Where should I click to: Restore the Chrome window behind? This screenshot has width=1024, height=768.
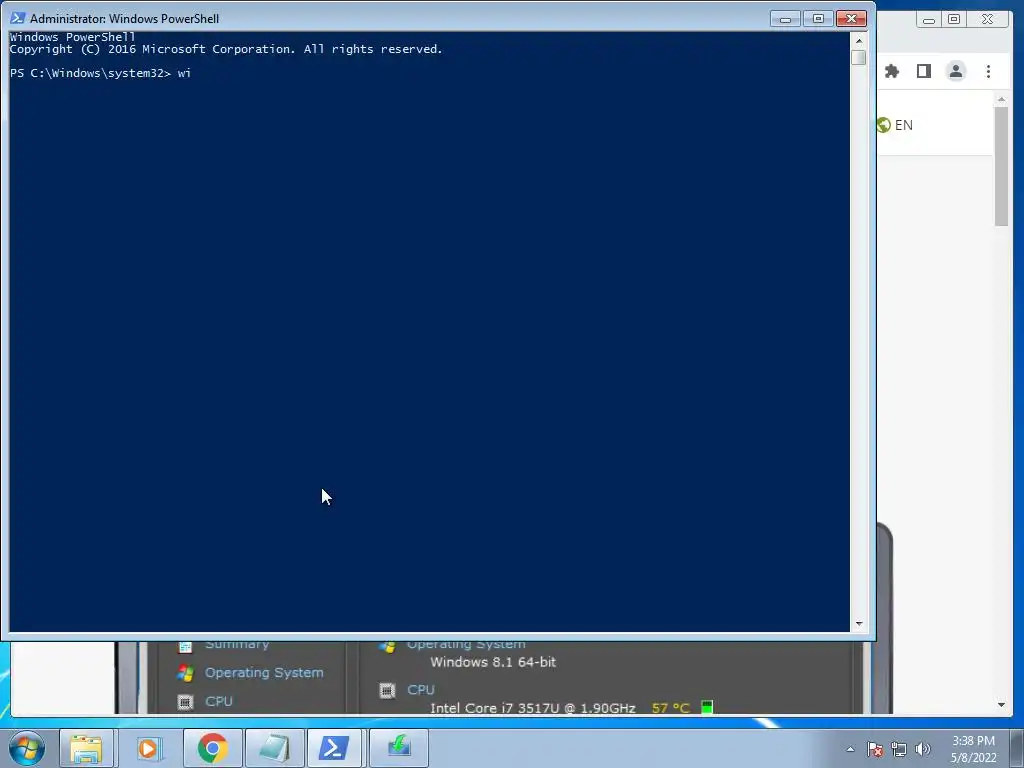coord(954,20)
